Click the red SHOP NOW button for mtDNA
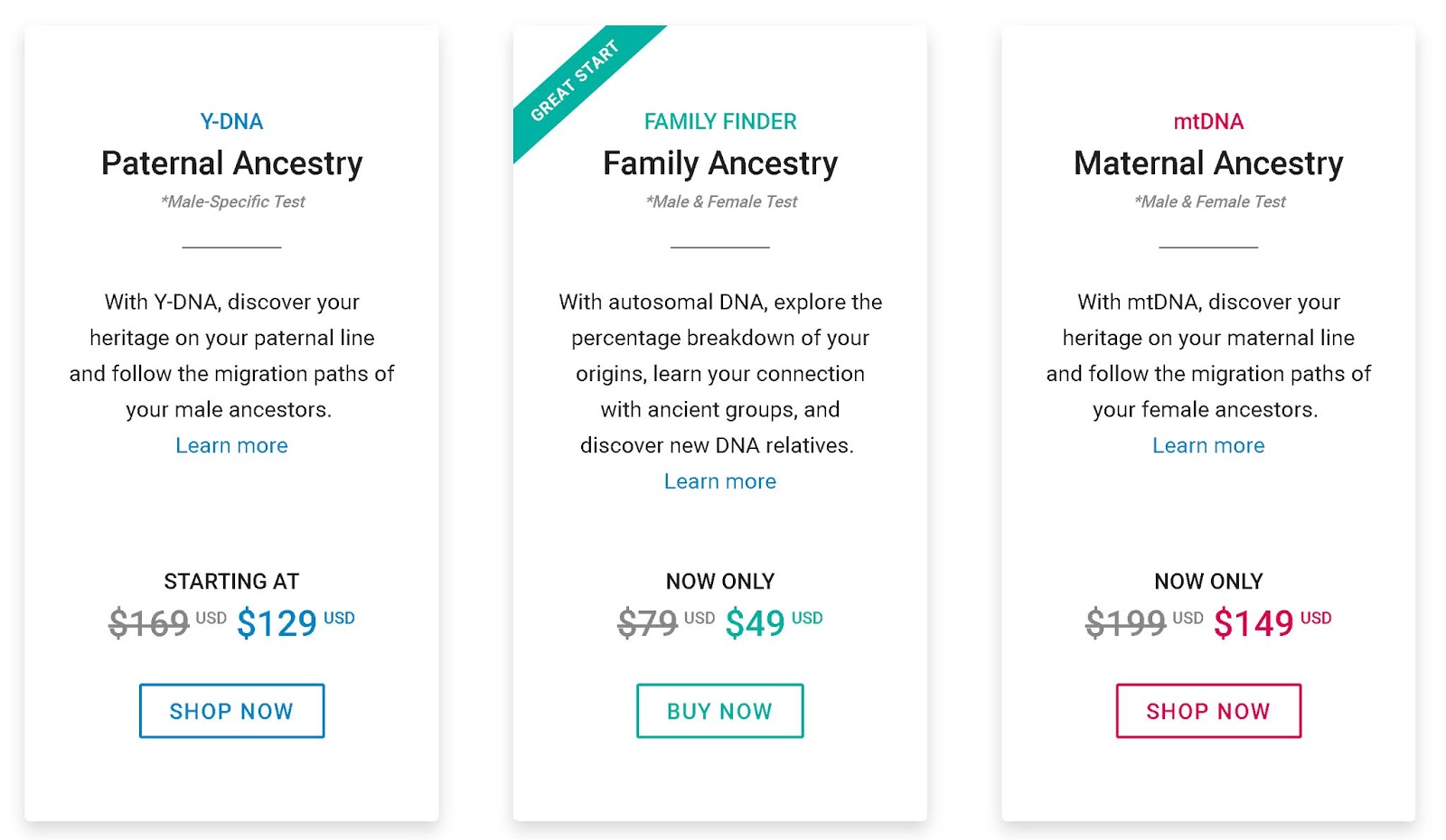 pos(1208,711)
